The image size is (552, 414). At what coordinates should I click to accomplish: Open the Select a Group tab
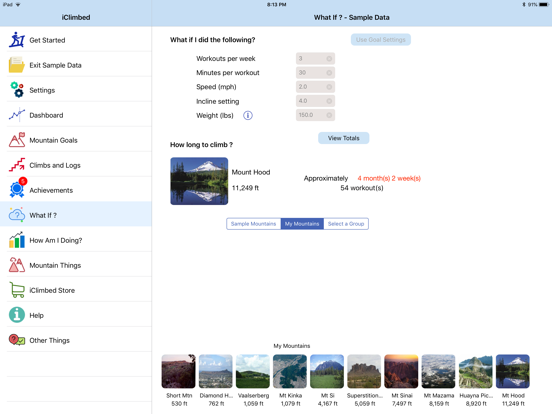point(346,224)
